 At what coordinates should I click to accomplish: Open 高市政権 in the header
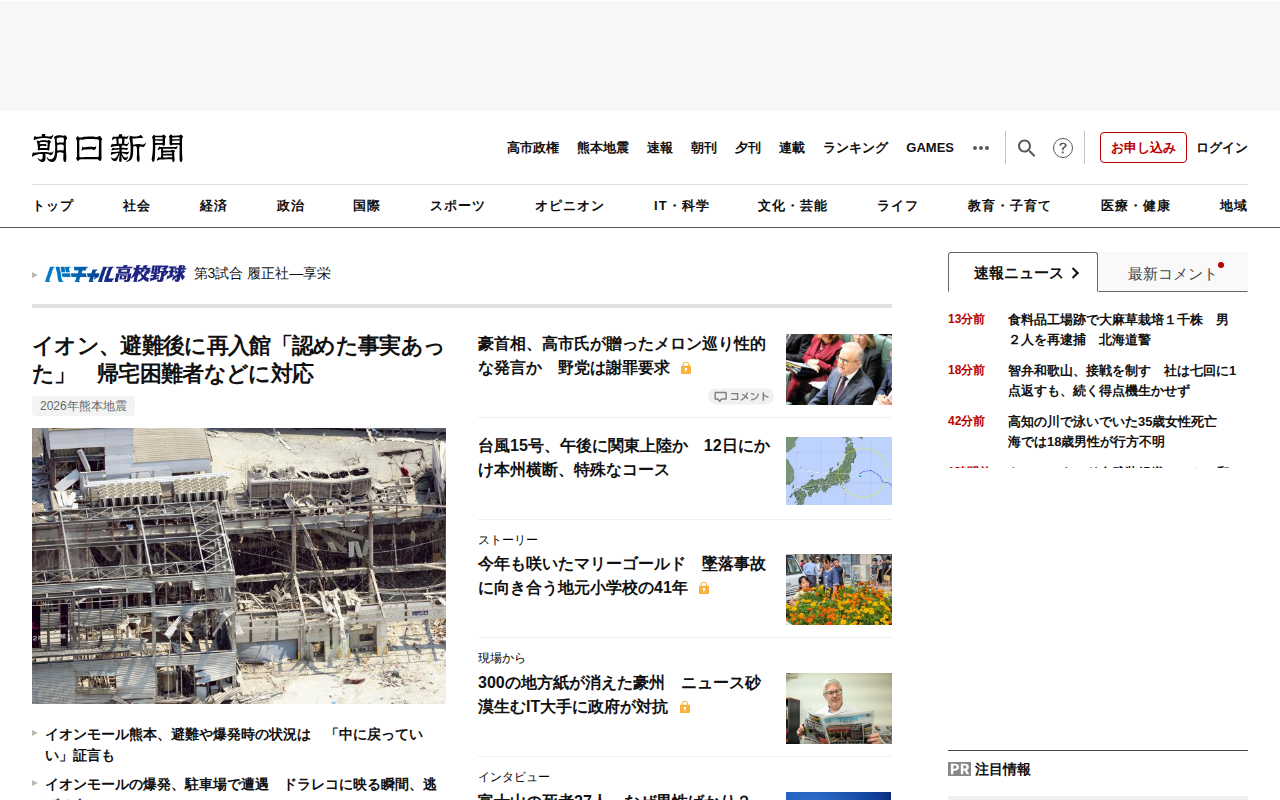coord(533,148)
